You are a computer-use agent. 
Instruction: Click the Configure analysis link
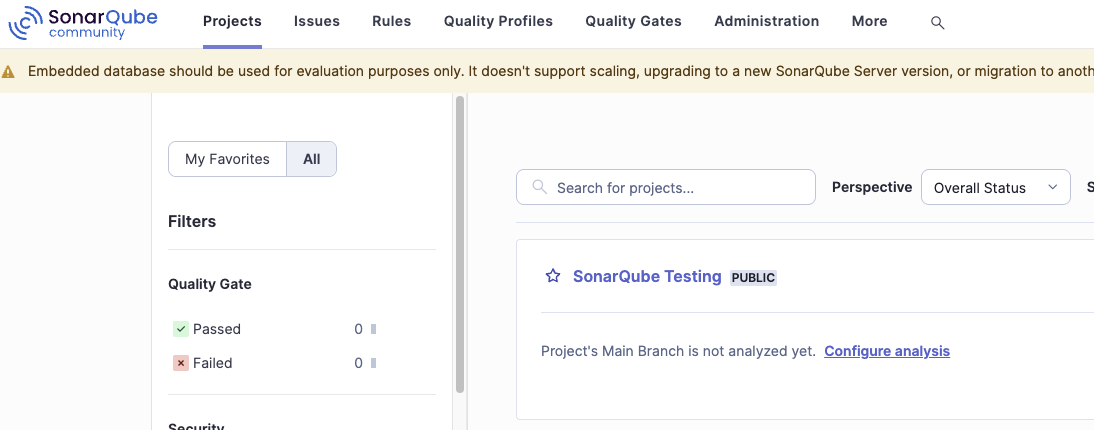[x=887, y=351]
